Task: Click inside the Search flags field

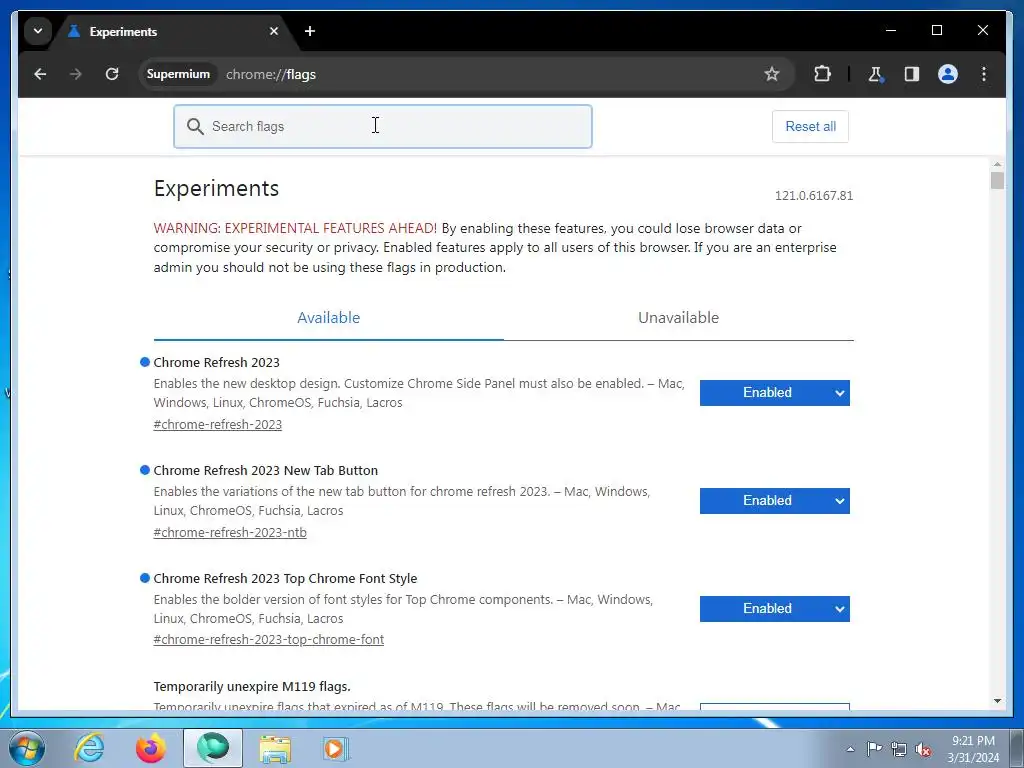Action: (383, 127)
